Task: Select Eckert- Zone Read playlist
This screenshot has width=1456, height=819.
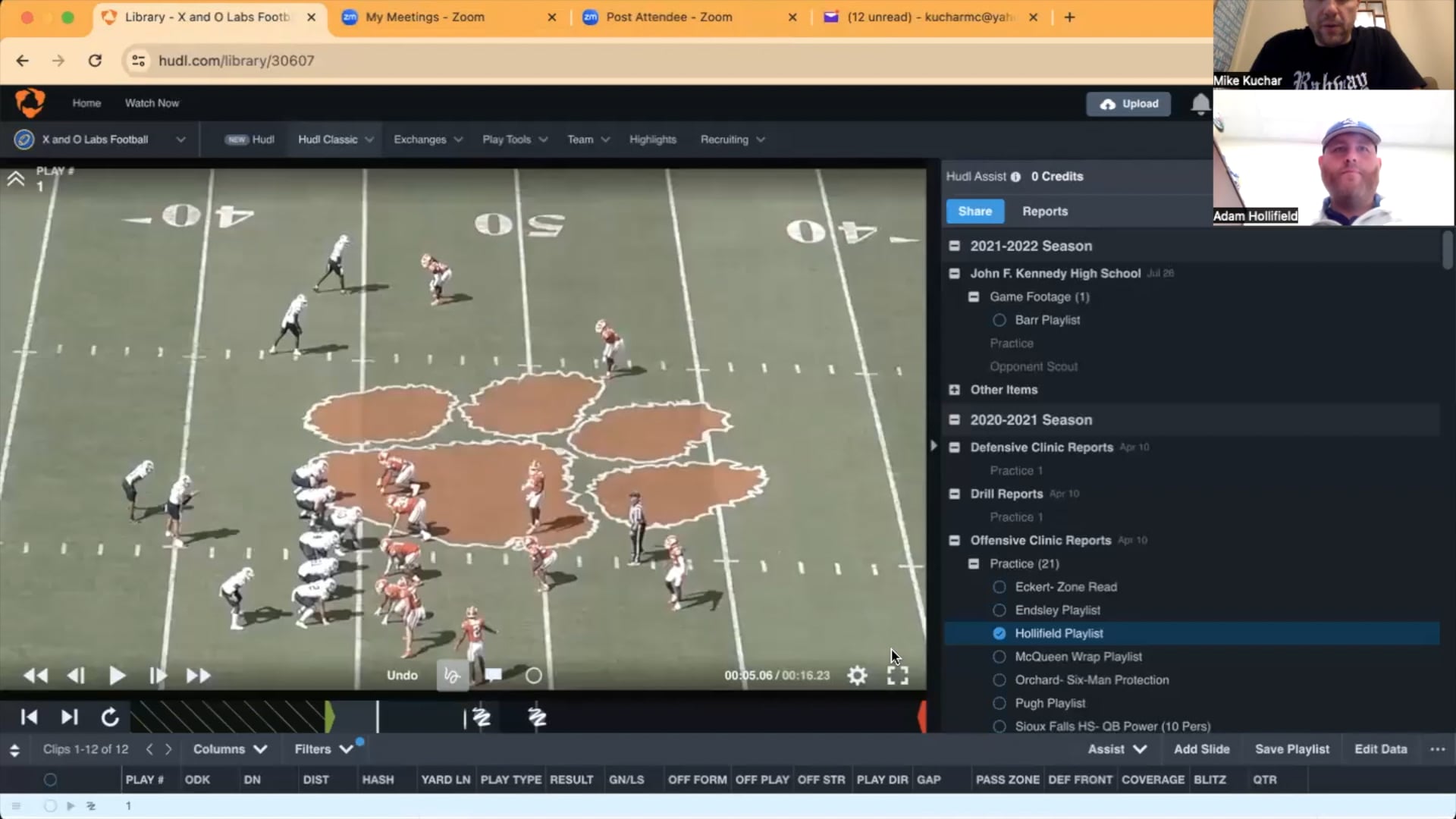Action: (999, 587)
